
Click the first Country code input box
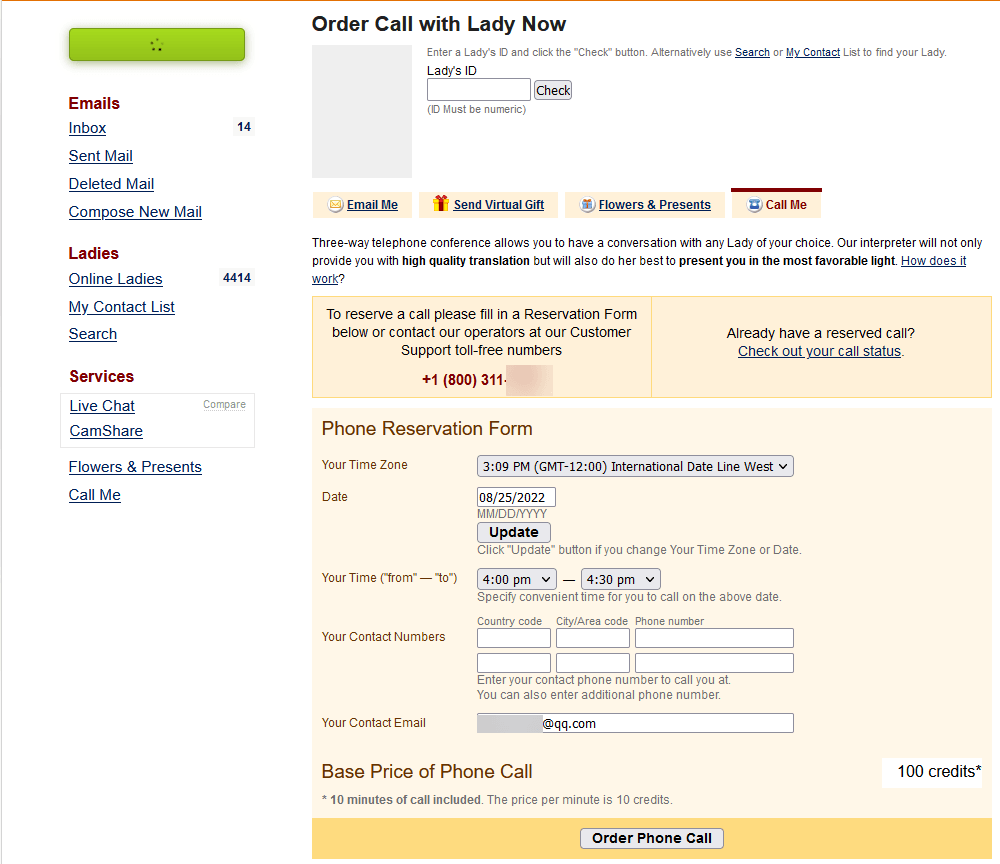coord(514,638)
